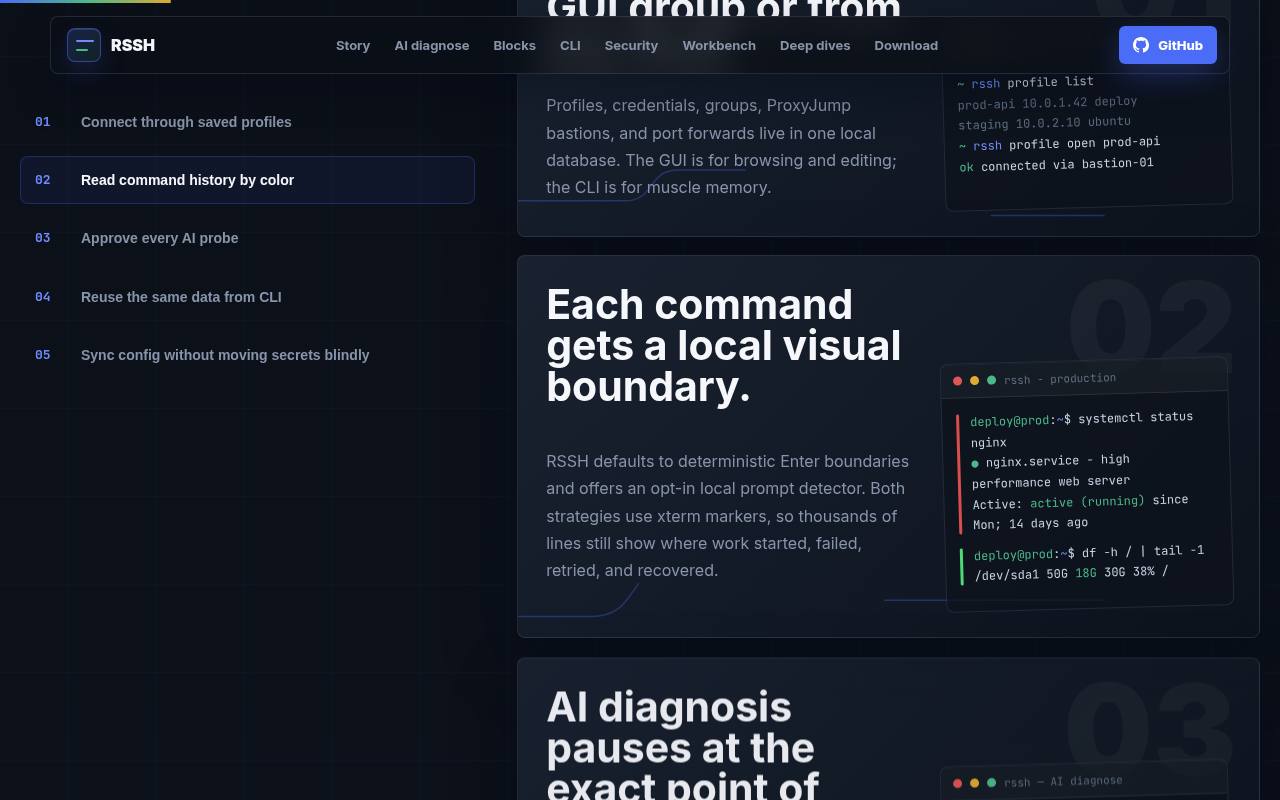The width and height of the screenshot is (1280, 800).
Task: Open the Security nav link
Action: (631, 45)
